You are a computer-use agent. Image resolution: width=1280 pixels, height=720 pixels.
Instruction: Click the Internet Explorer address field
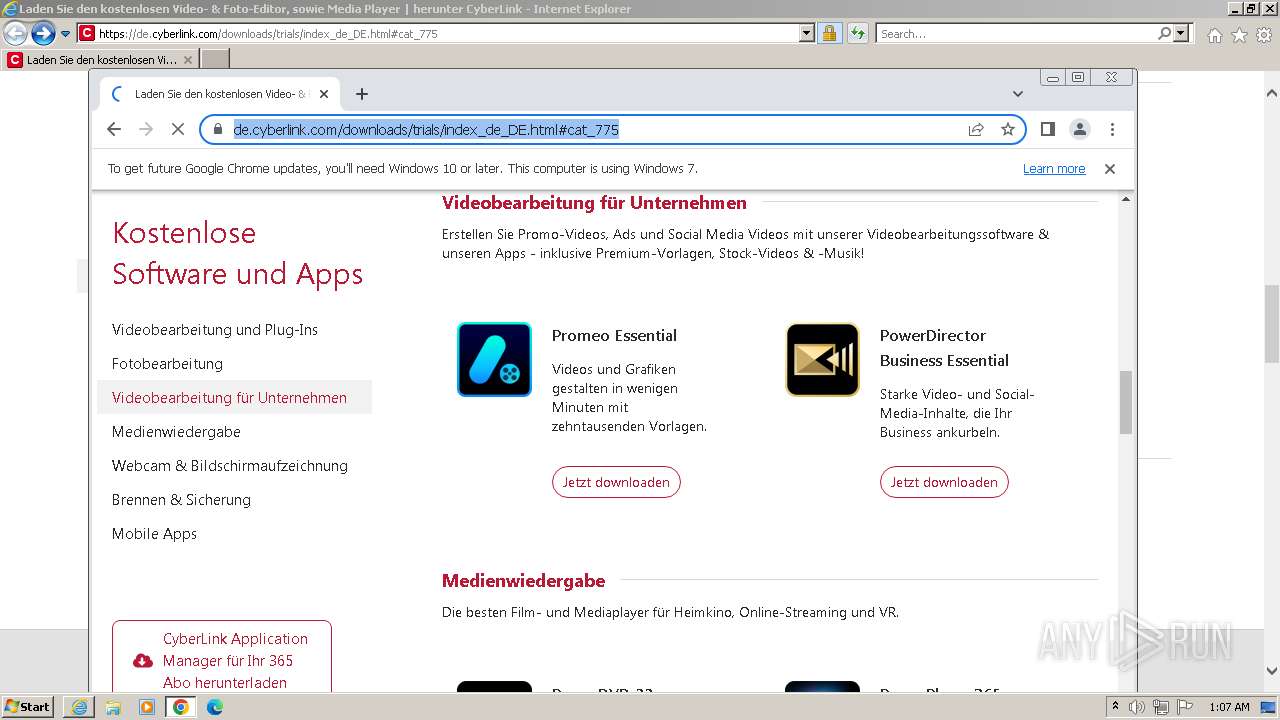[x=447, y=34]
